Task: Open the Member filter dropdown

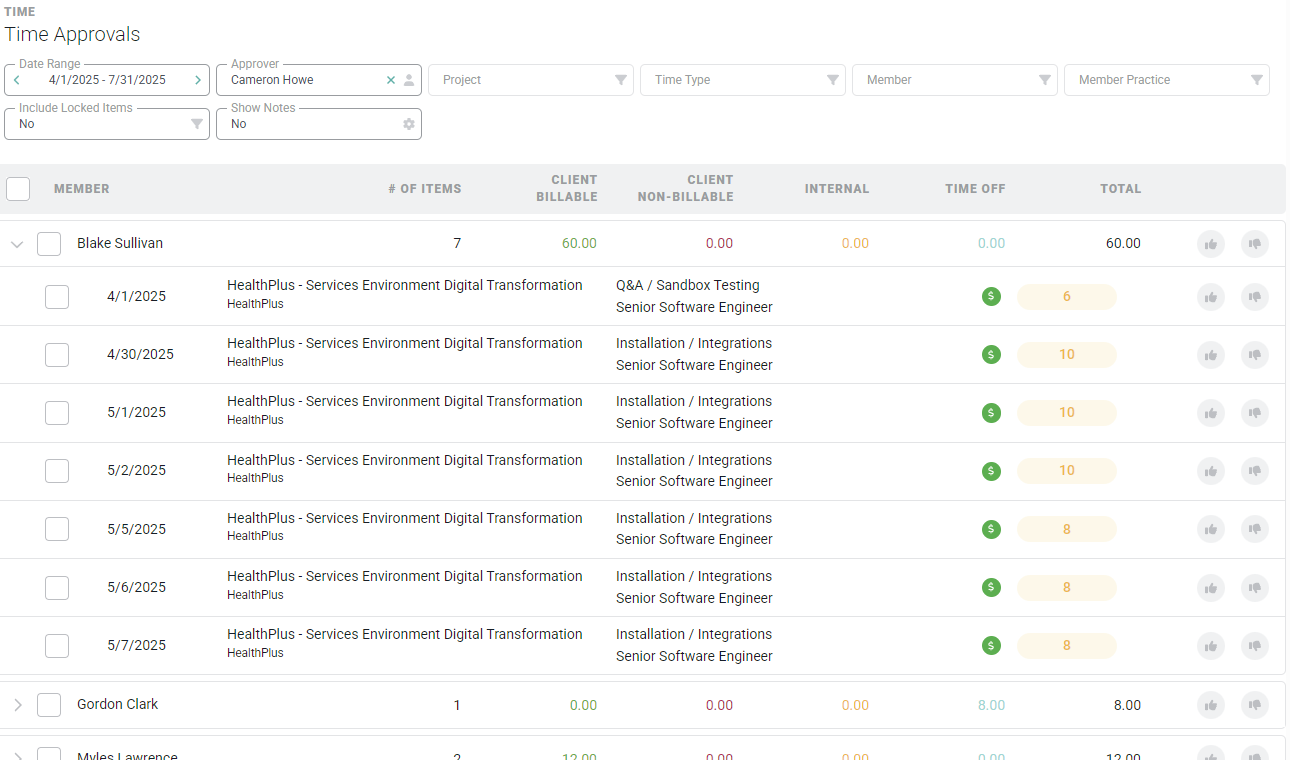Action: click(x=955, y=80)
